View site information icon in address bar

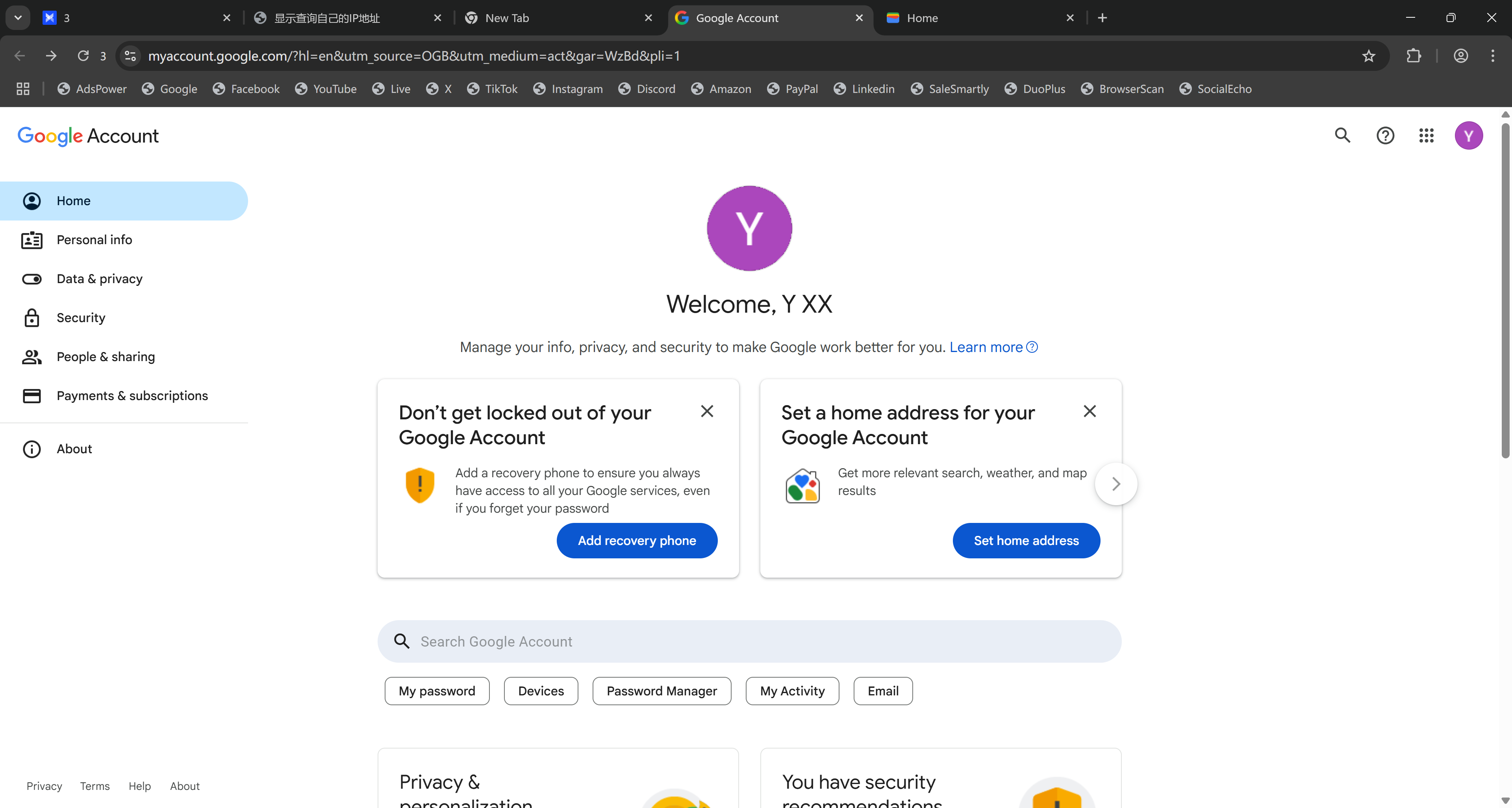pyautogui.click(x=130, y=56)
